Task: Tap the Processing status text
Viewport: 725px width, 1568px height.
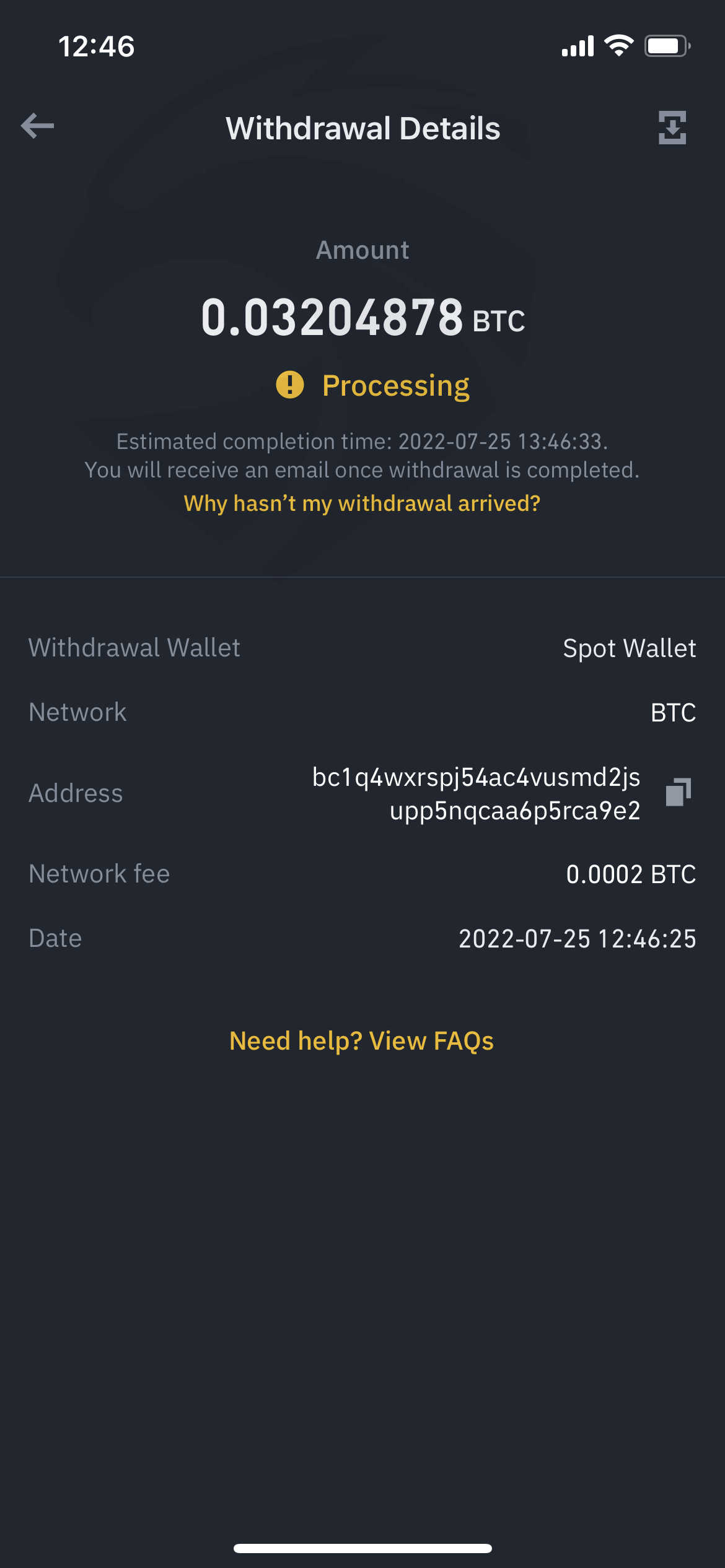Action: pyautogui.click(x=396, y=386)
